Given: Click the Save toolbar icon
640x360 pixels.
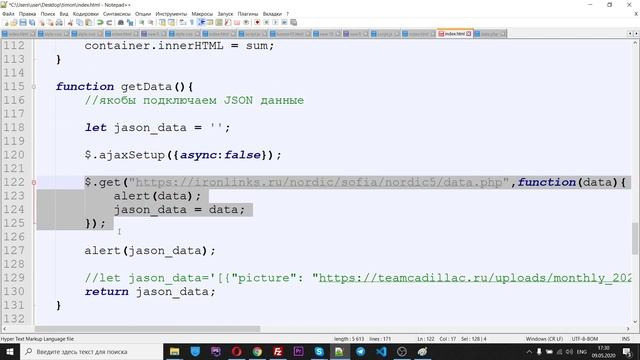Looking at the screenshot, I should pos(23,22).
